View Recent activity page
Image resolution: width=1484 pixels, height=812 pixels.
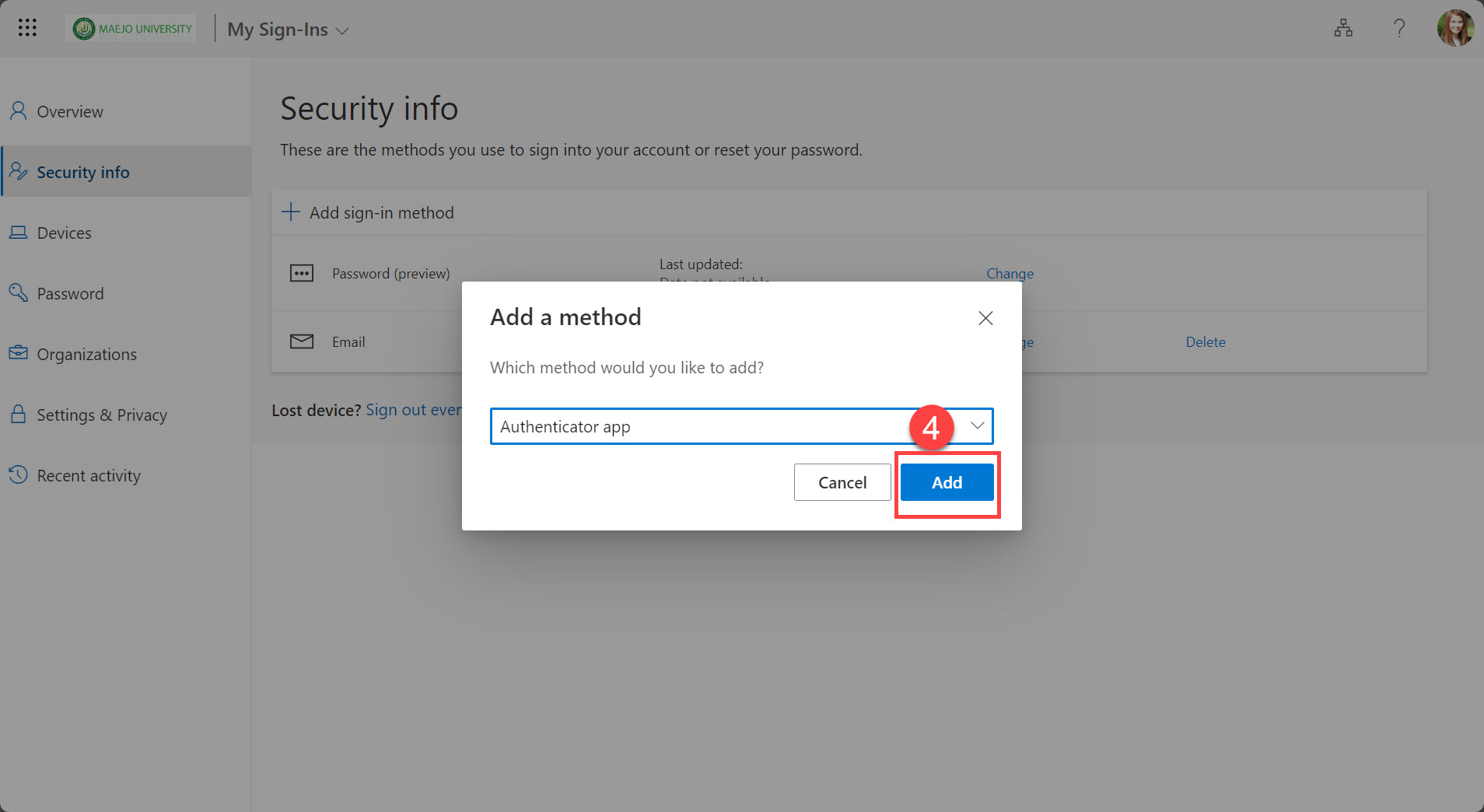89,475
